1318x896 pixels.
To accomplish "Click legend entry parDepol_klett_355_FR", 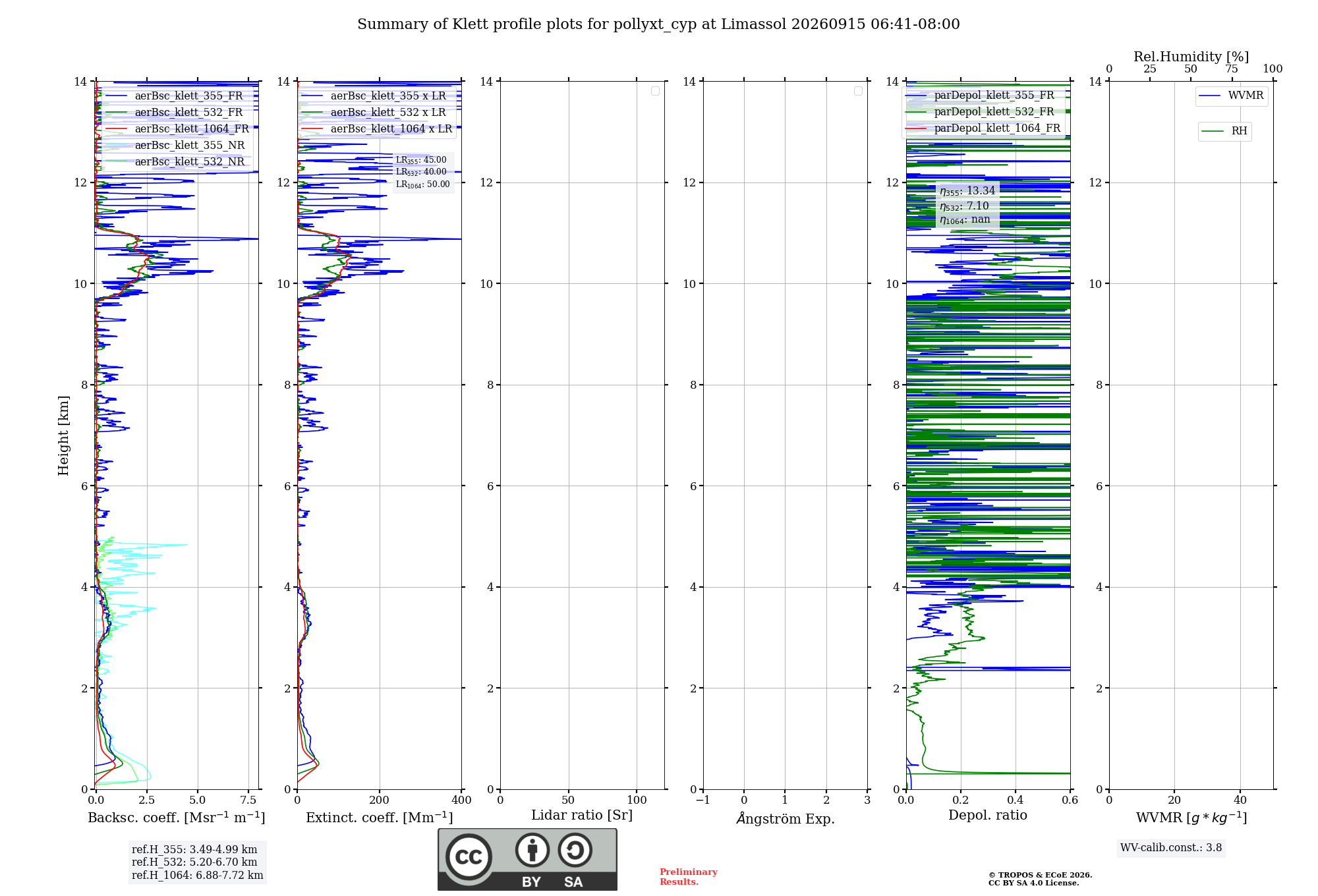I will [981, 96].
